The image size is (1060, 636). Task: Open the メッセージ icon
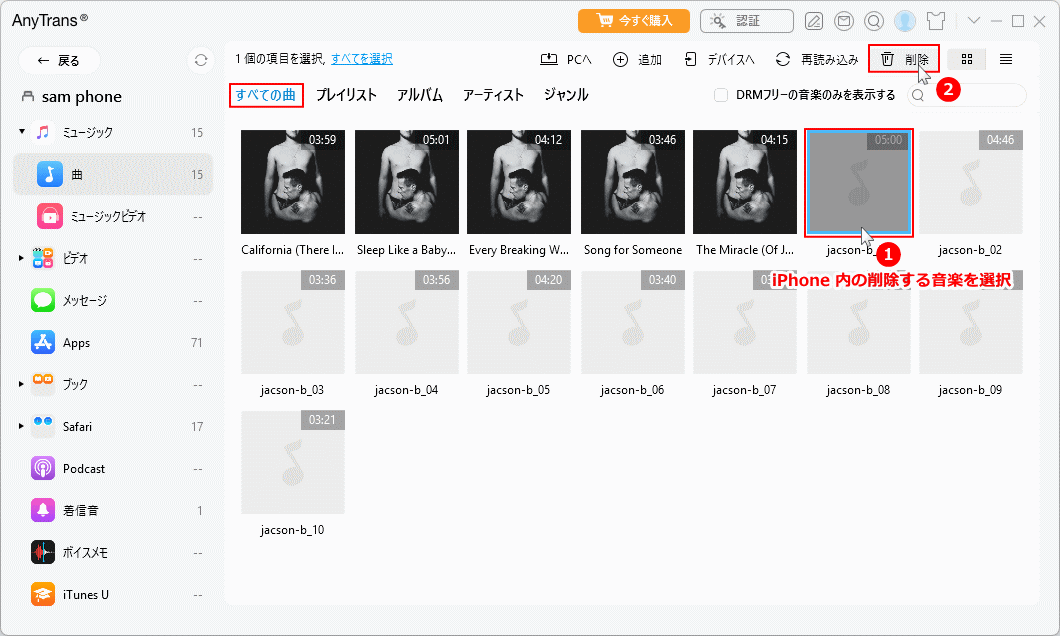pyautogui.click(x=43, y=300)
